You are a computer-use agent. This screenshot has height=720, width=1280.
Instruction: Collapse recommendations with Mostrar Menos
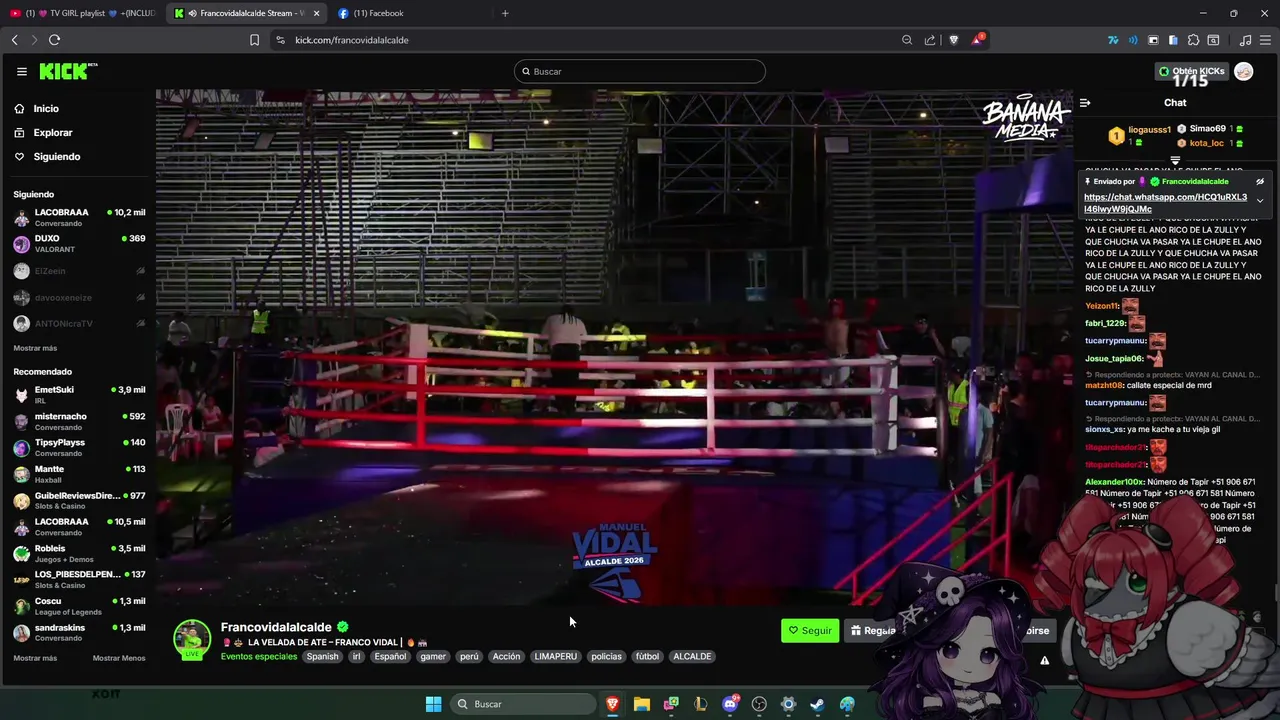click(119, 658)
